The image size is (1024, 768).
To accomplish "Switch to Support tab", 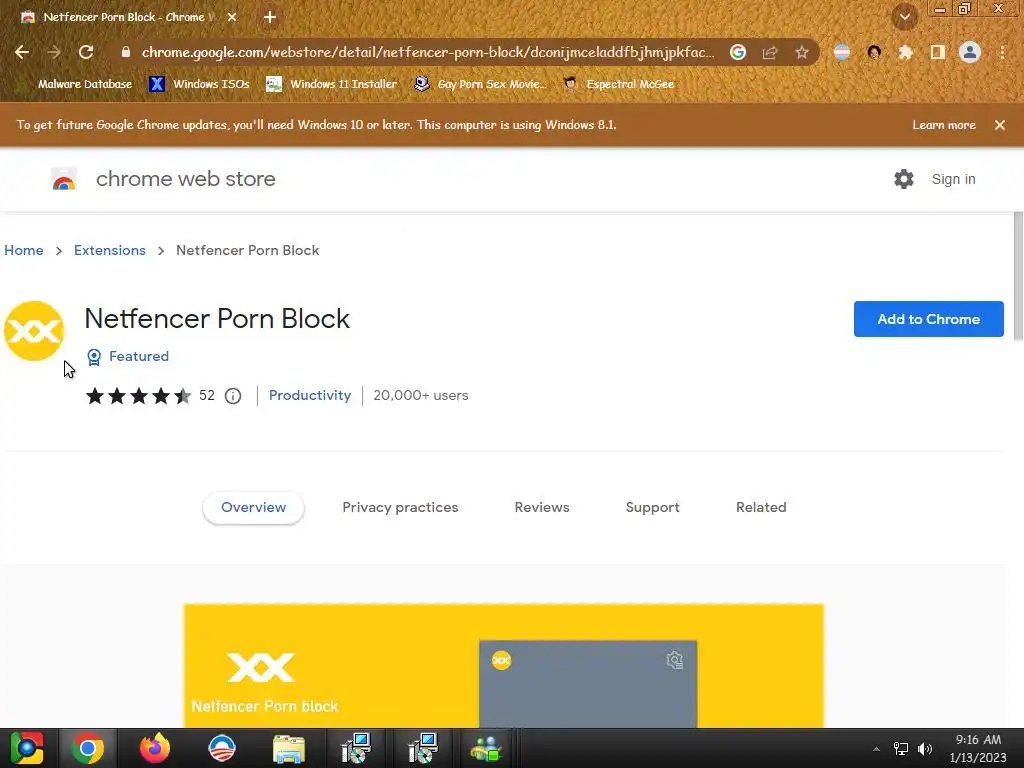I will point(652,507).
